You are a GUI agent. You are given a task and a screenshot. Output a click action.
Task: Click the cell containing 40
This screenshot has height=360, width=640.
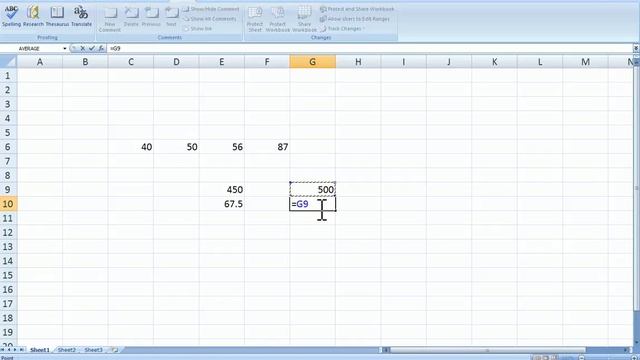coord(131,147)
